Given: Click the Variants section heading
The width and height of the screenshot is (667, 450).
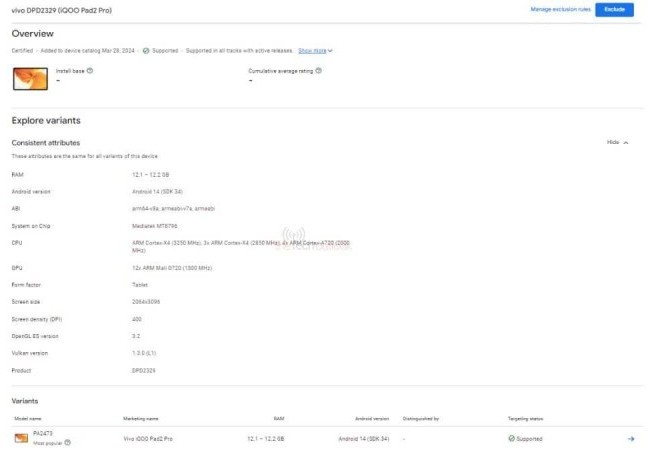Looking at the screenshot, I should [x=25, y=401].
